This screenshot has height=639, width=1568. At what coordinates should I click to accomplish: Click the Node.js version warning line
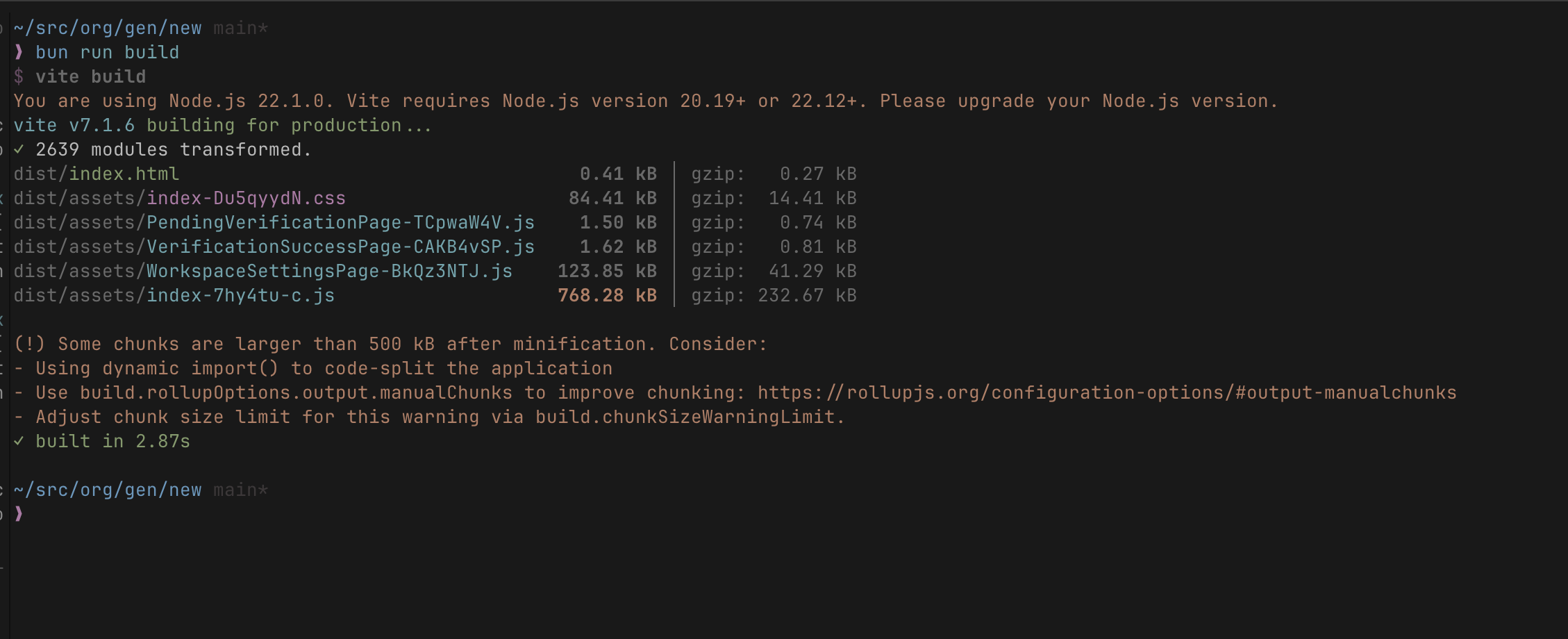(x=646, y=101)
